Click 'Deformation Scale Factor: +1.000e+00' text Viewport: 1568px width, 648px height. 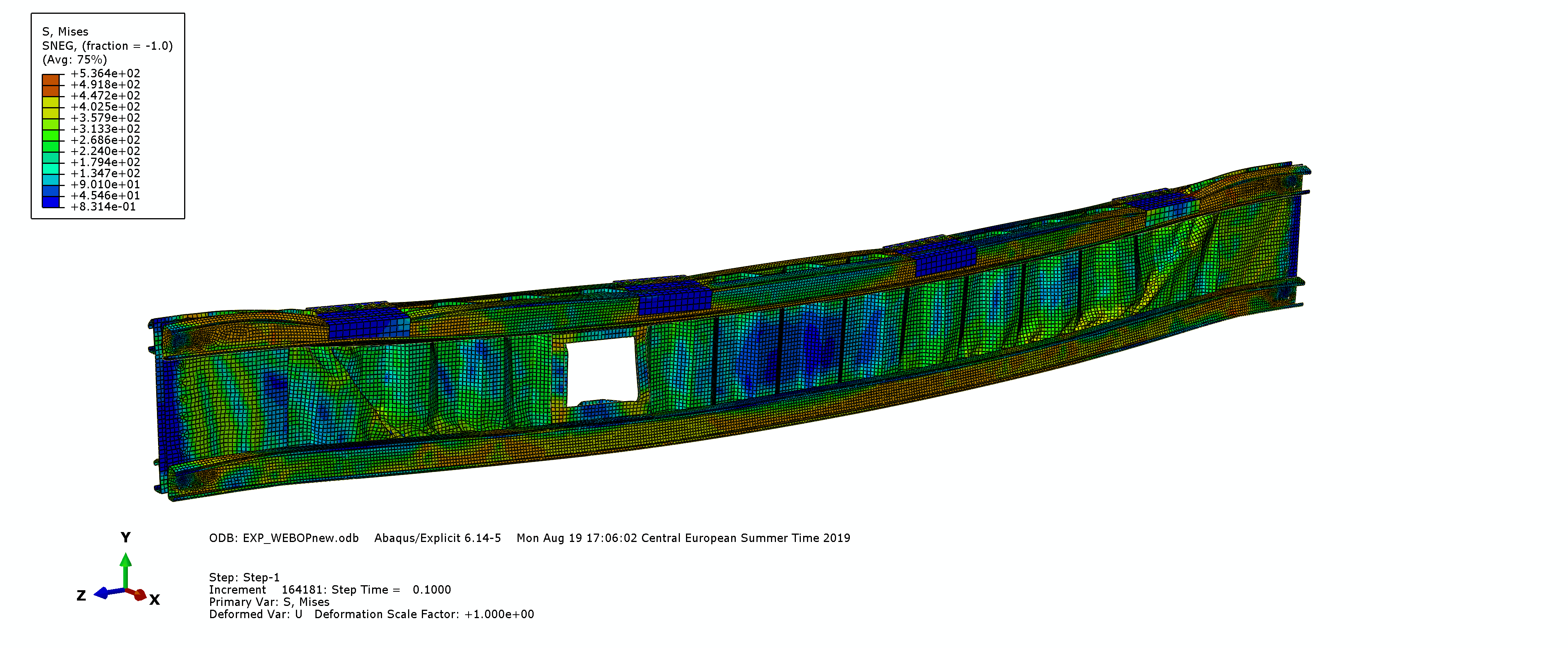[424, 614]
